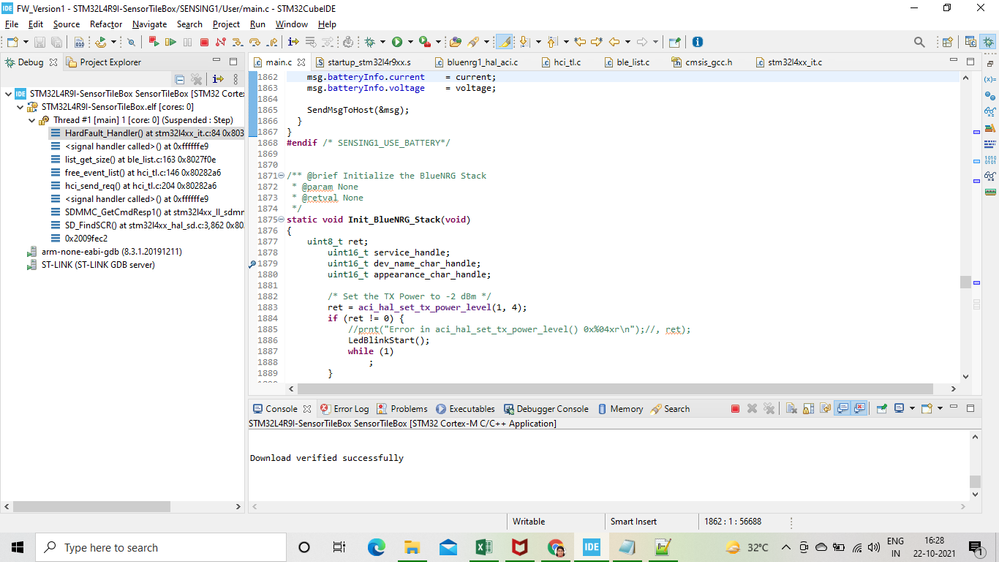Click Pin Console icon
Viewport: 999px width, 562px height.
coord(882,408)
